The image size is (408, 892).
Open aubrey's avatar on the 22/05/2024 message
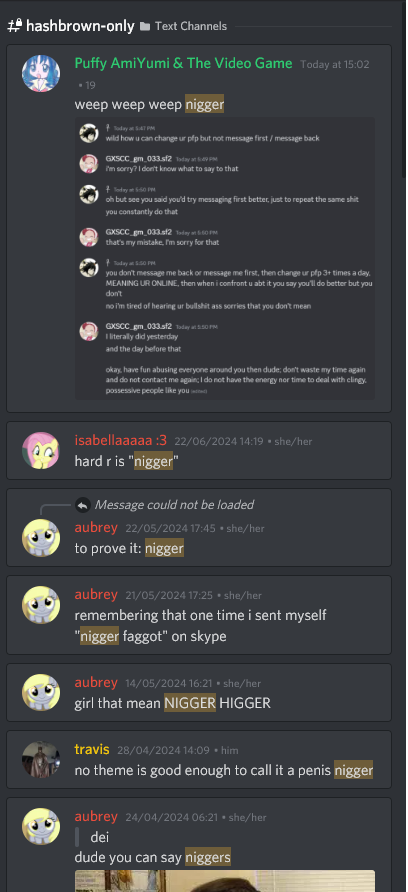tap(41, 538)
